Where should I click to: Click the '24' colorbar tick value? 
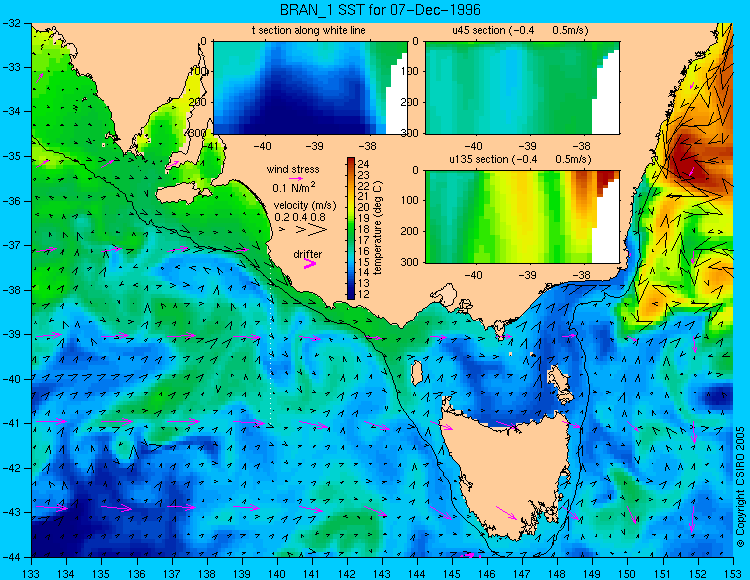click(364, 164)
